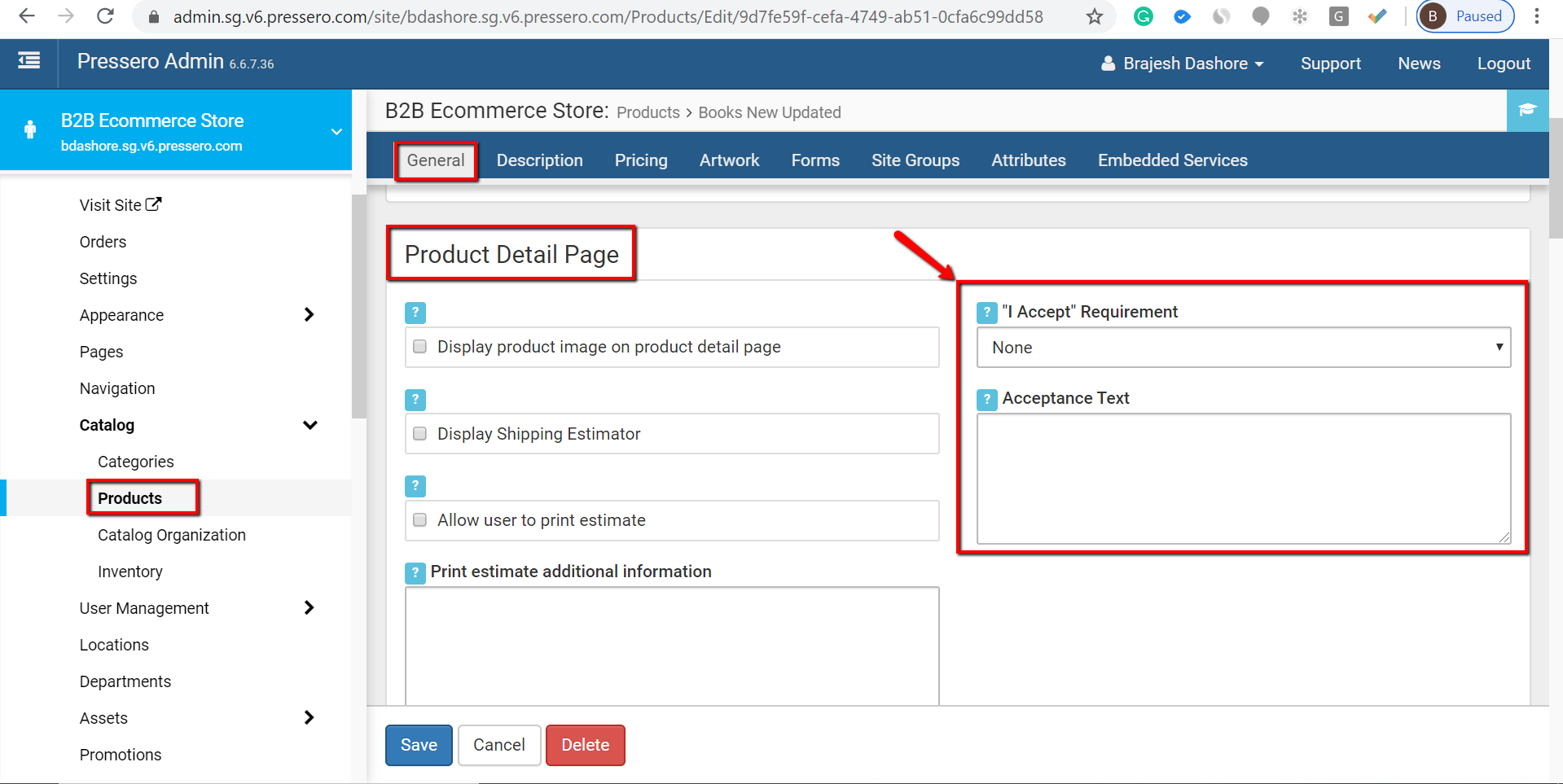Open the colorful checkmark extension icon
The width and height of the screenshot is (1563, 784).
point(1377,16)
